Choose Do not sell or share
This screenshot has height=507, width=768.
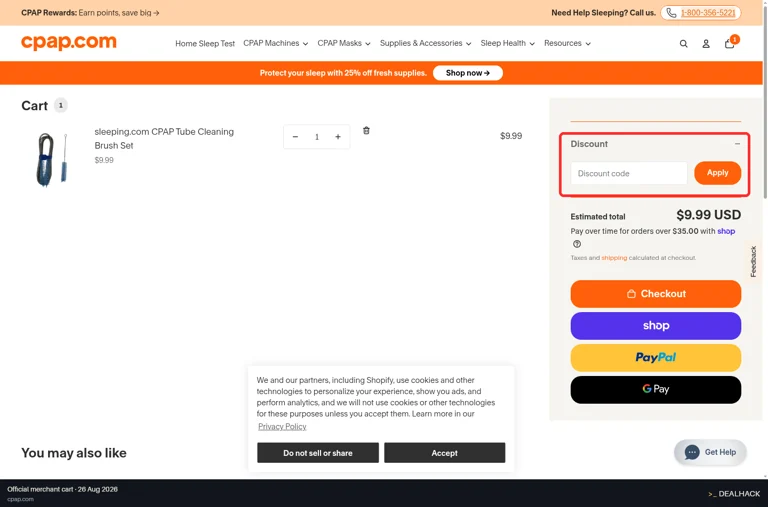[x=318, y=453]
